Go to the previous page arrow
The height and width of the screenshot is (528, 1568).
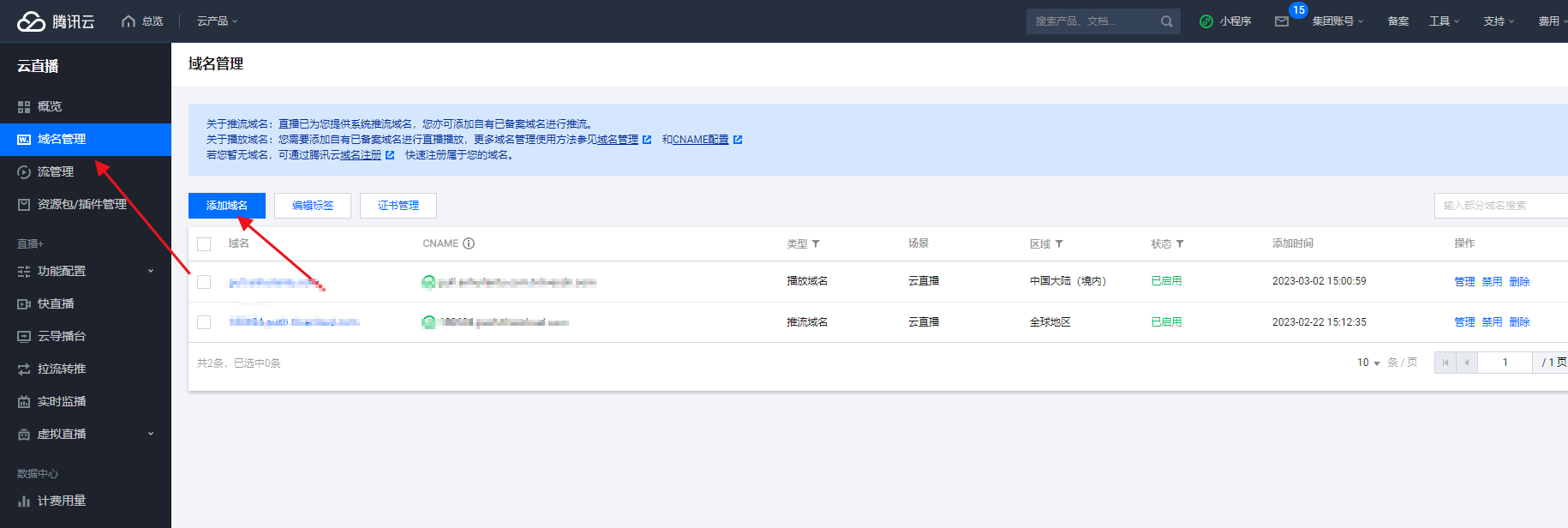point(1467,363)
